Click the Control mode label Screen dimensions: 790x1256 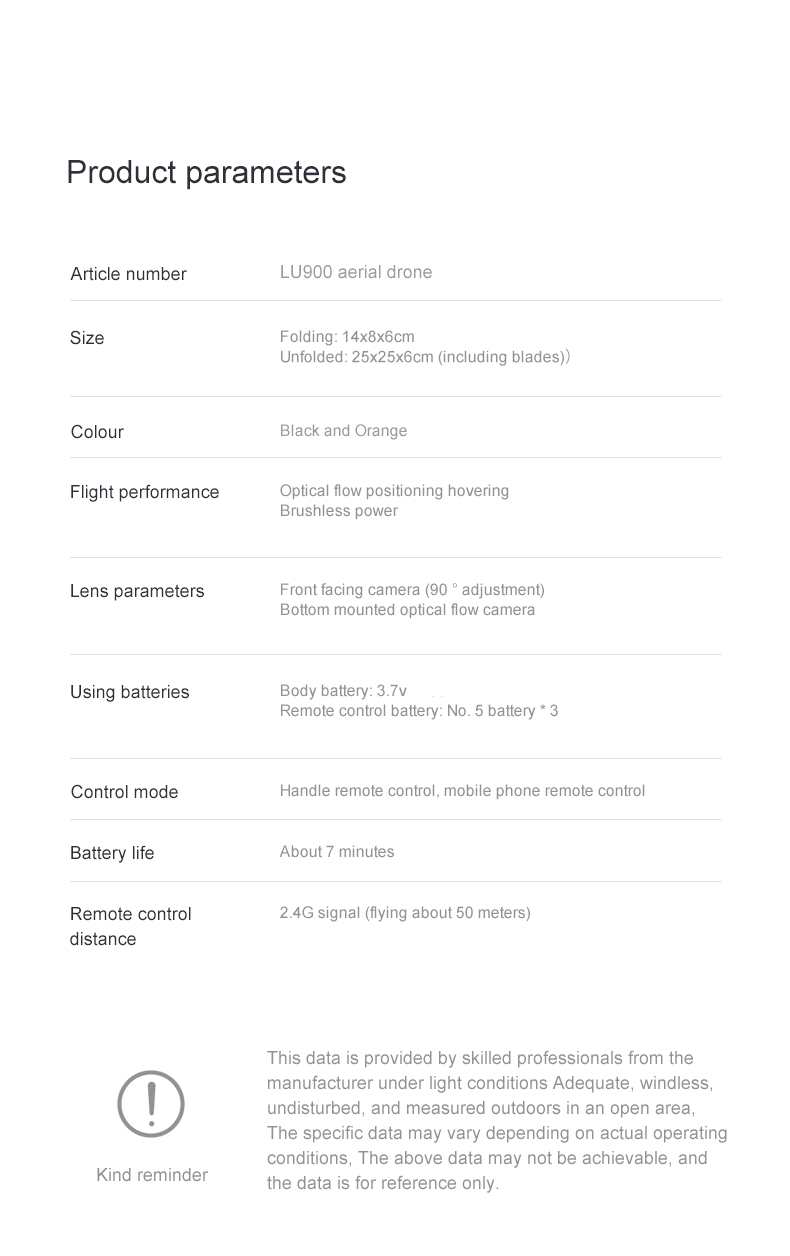point(124,792)
